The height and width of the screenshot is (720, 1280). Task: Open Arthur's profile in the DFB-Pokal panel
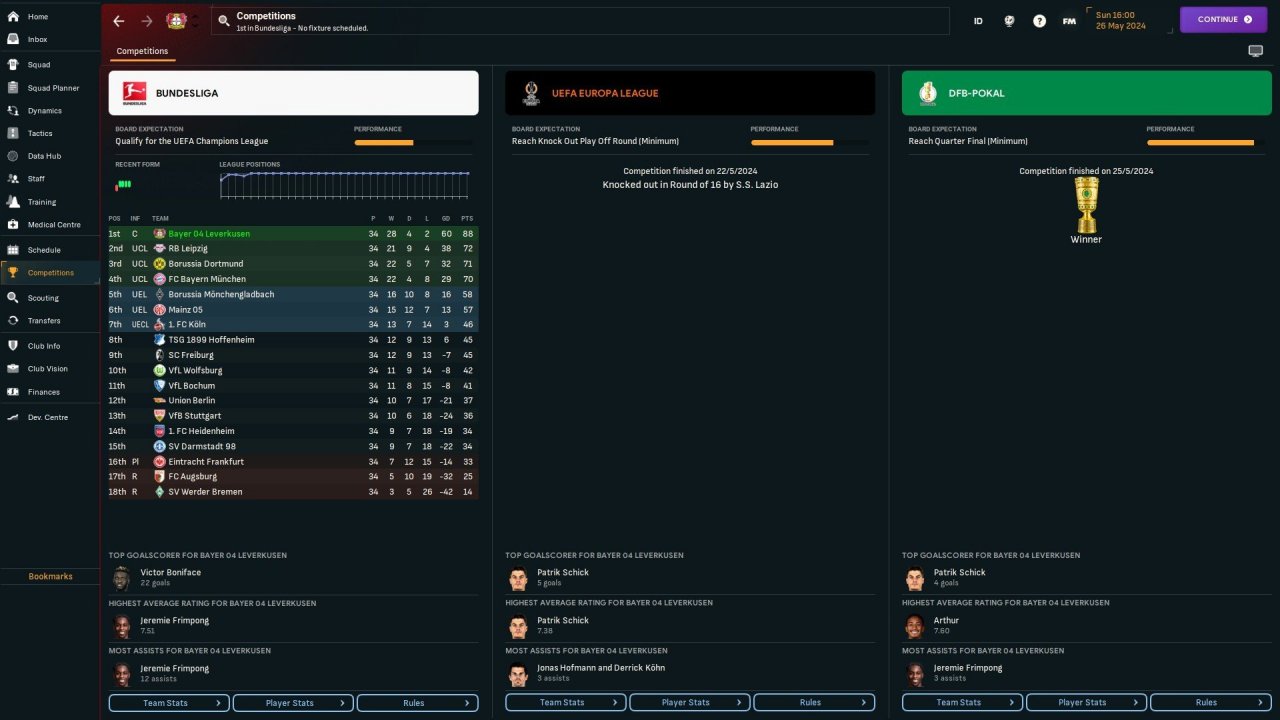(x=946, y=621)
